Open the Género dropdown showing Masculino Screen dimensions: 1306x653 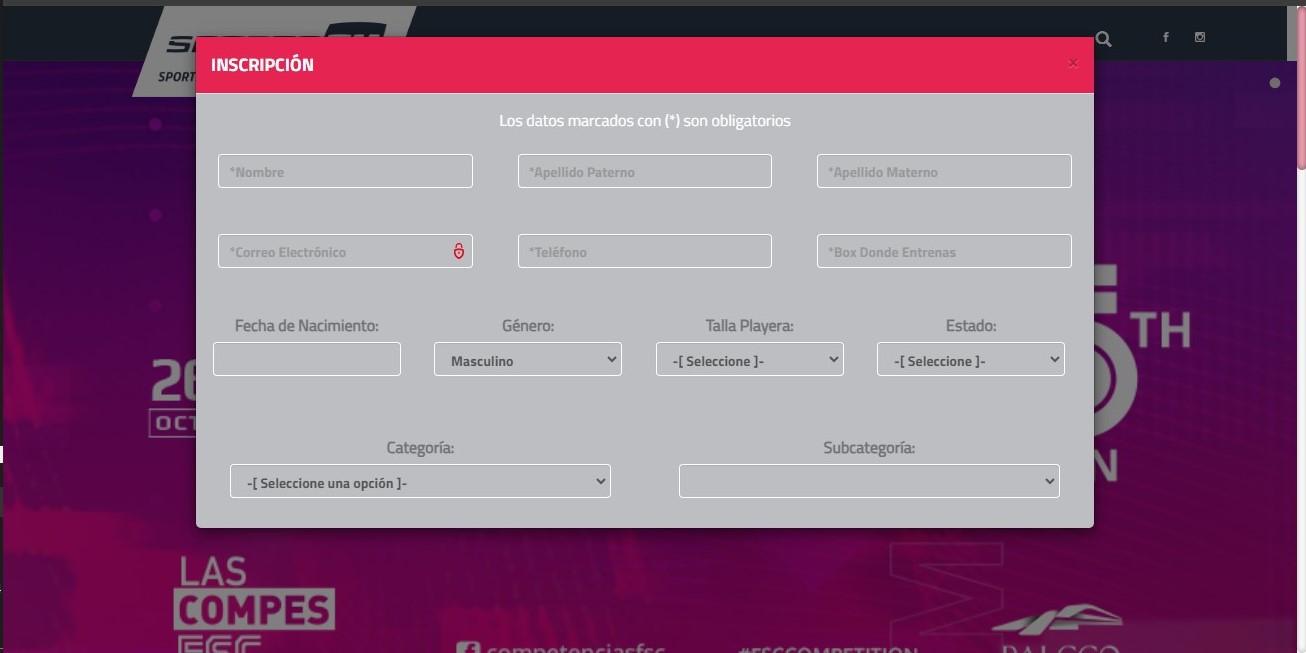(x=528, y=360)
